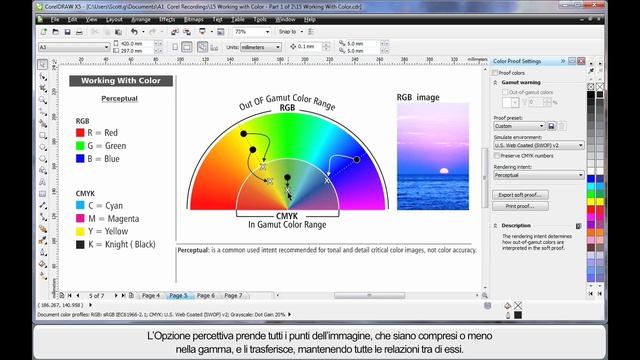Select the Blend interactive tool

[42, 229]
